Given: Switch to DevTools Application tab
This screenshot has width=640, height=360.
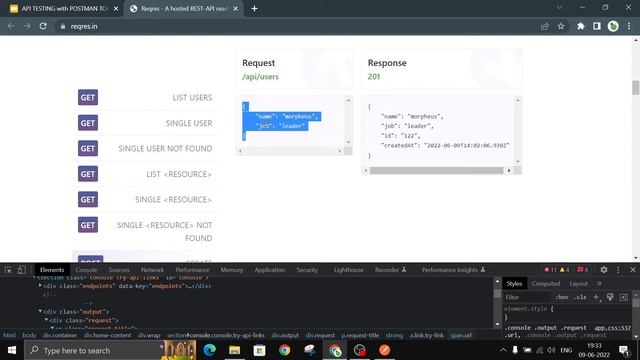Looking at the screenshot, I should coord(270,270).
